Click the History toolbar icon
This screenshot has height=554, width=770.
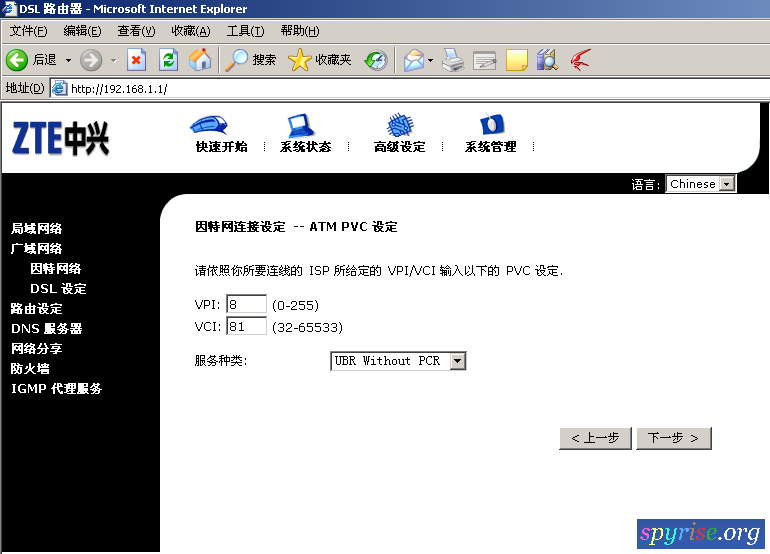click(x=375, y=60)
